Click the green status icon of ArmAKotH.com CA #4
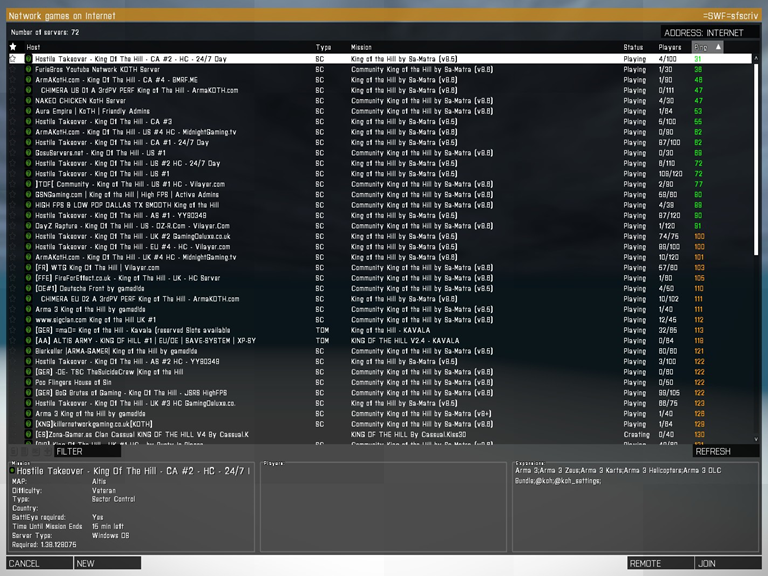Image resolution: width=768 pixels, height=576 pixels. click(28, 80)
